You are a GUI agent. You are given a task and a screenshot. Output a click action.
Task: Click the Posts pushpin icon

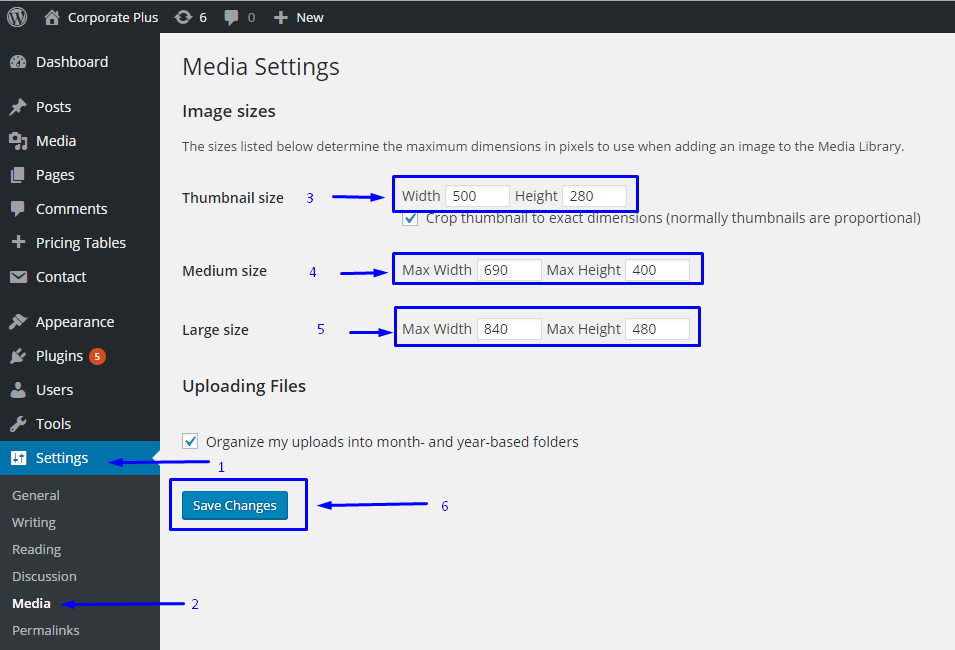pos(18,107)
